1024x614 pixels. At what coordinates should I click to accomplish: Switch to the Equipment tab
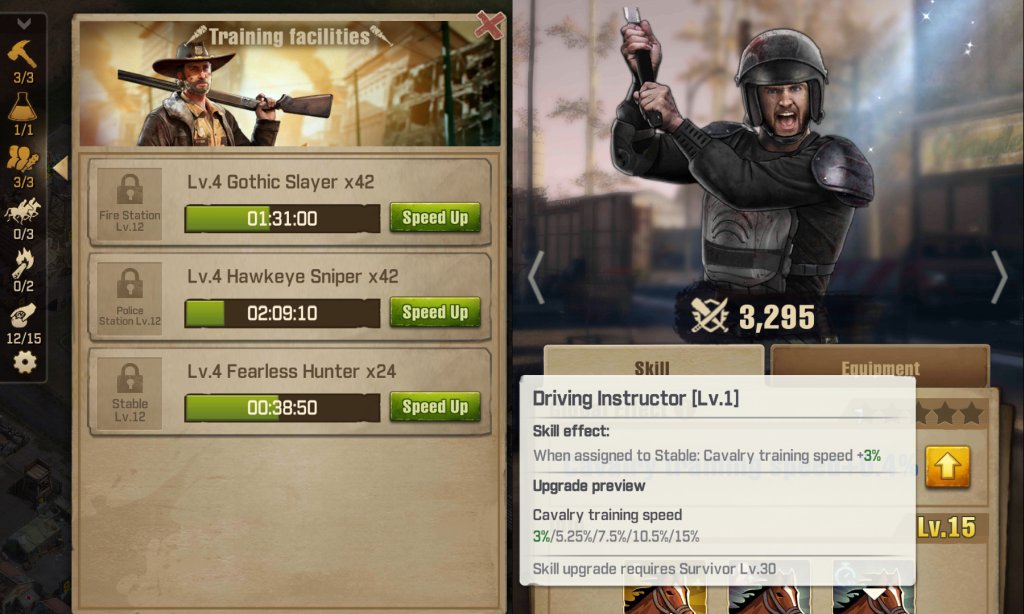pos(880,364)
